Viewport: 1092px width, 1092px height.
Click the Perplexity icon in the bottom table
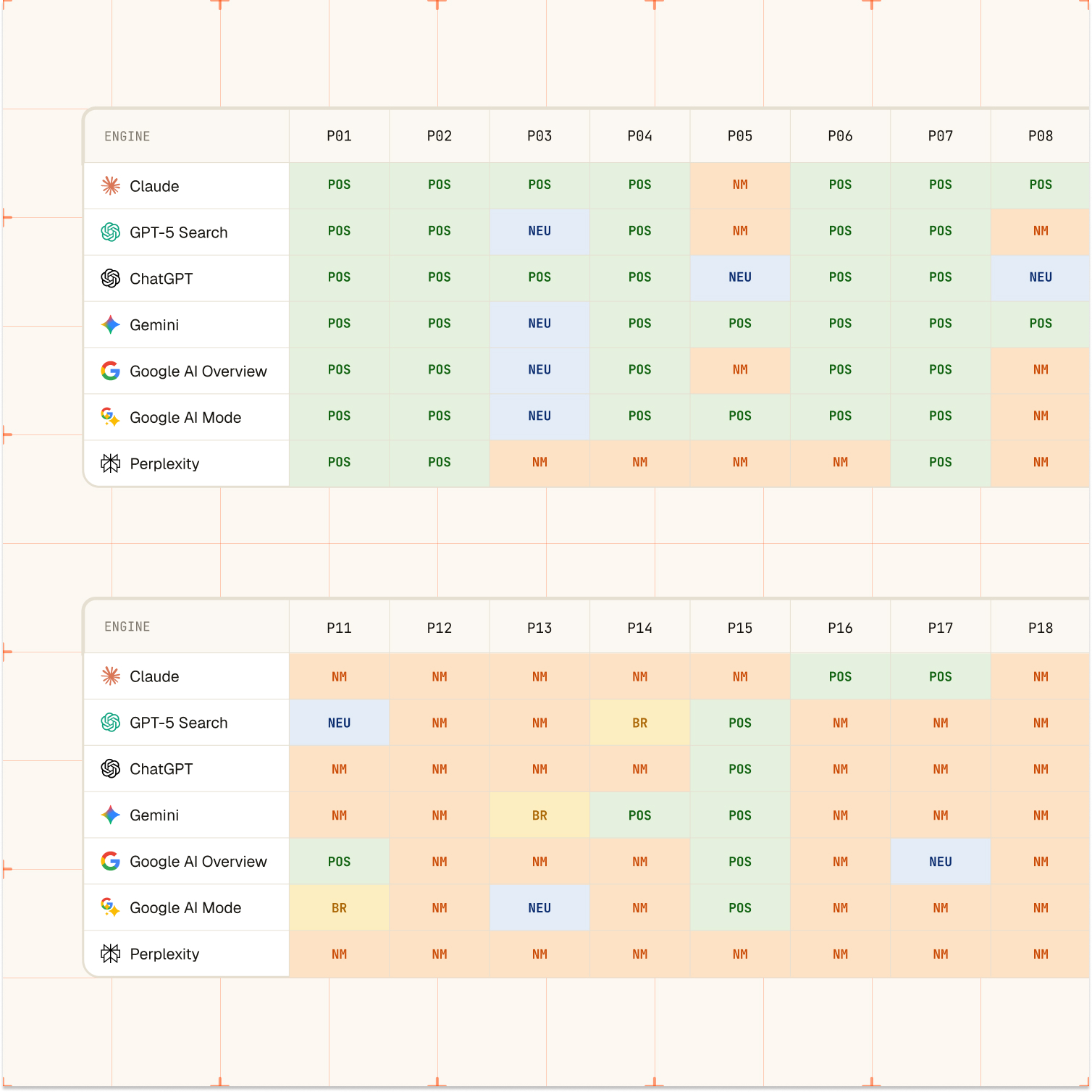point(111,954)
